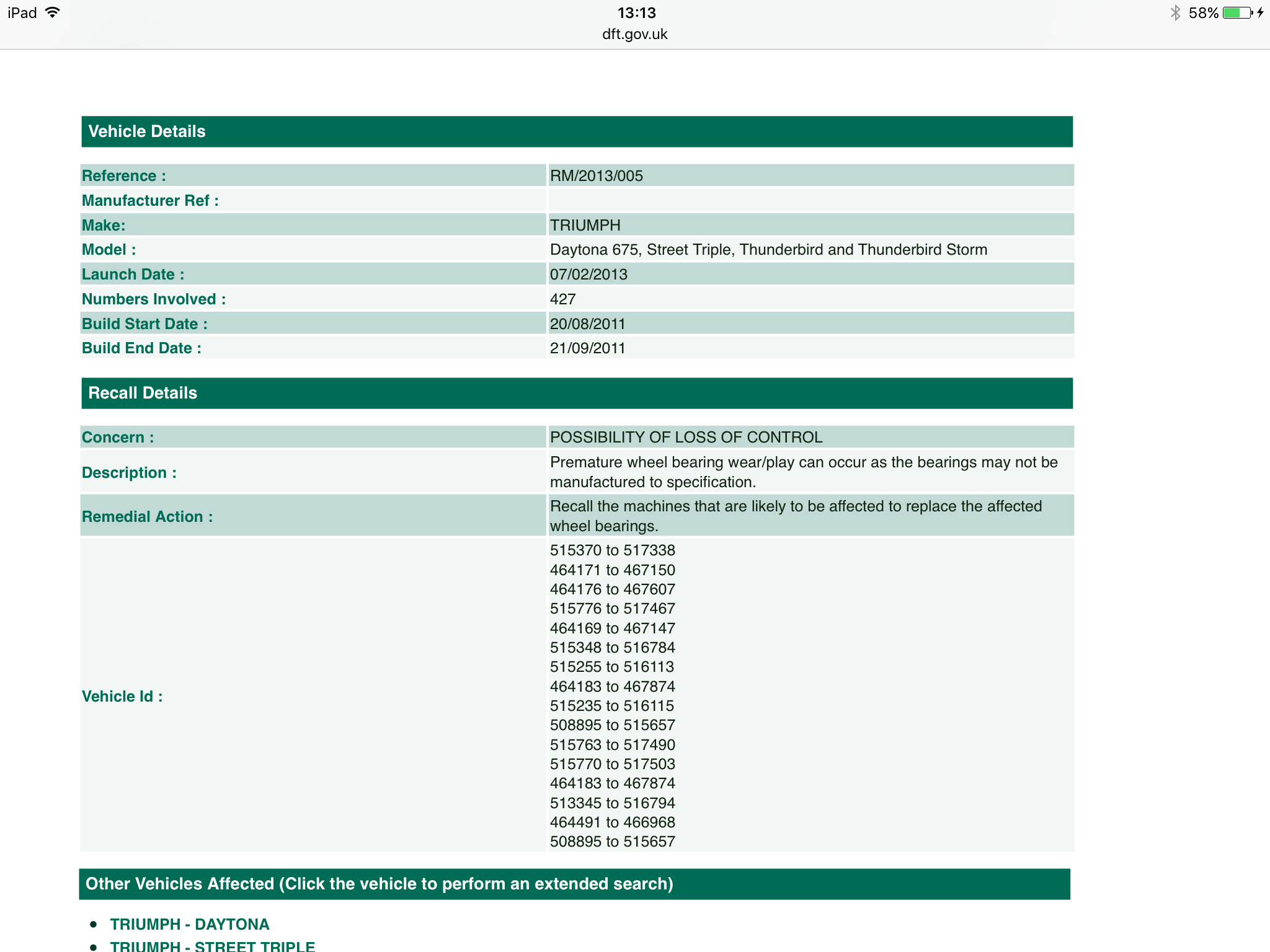The image size is (1270, 952).
Task: Select vehicle id range 515776 to 517467
Action: tap(613, 609)
